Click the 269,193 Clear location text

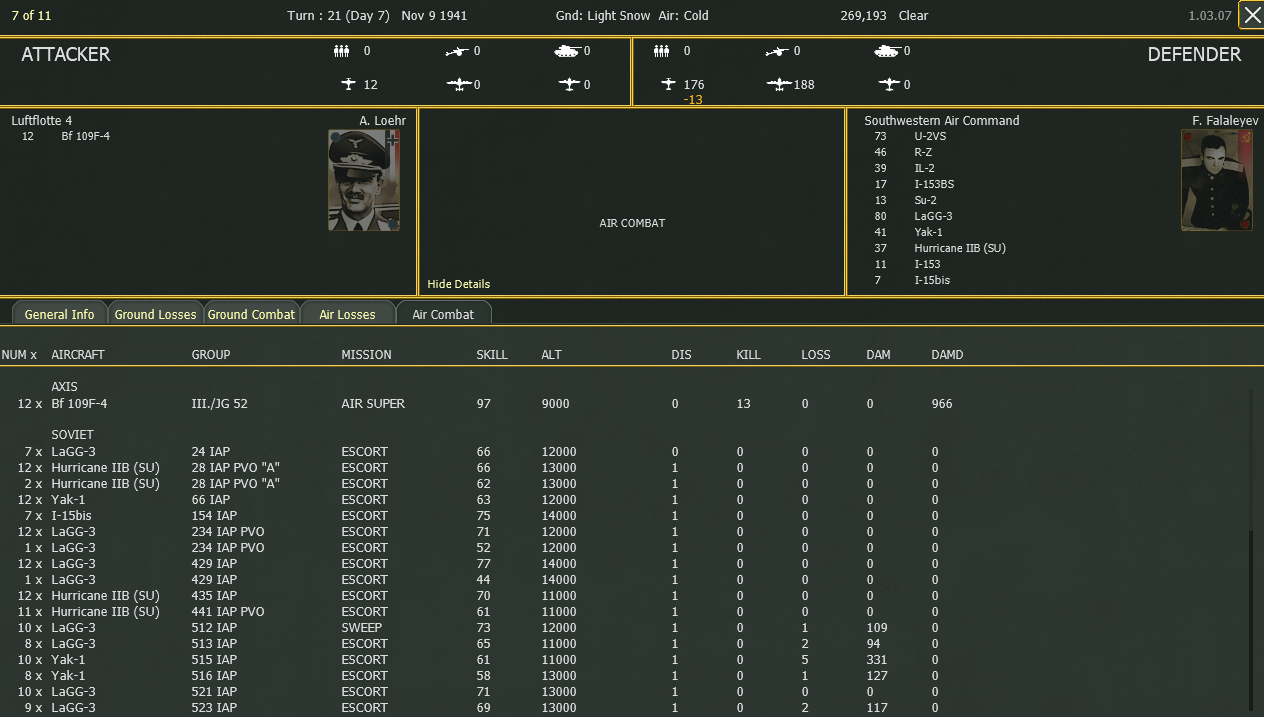(x=884, y=16)
